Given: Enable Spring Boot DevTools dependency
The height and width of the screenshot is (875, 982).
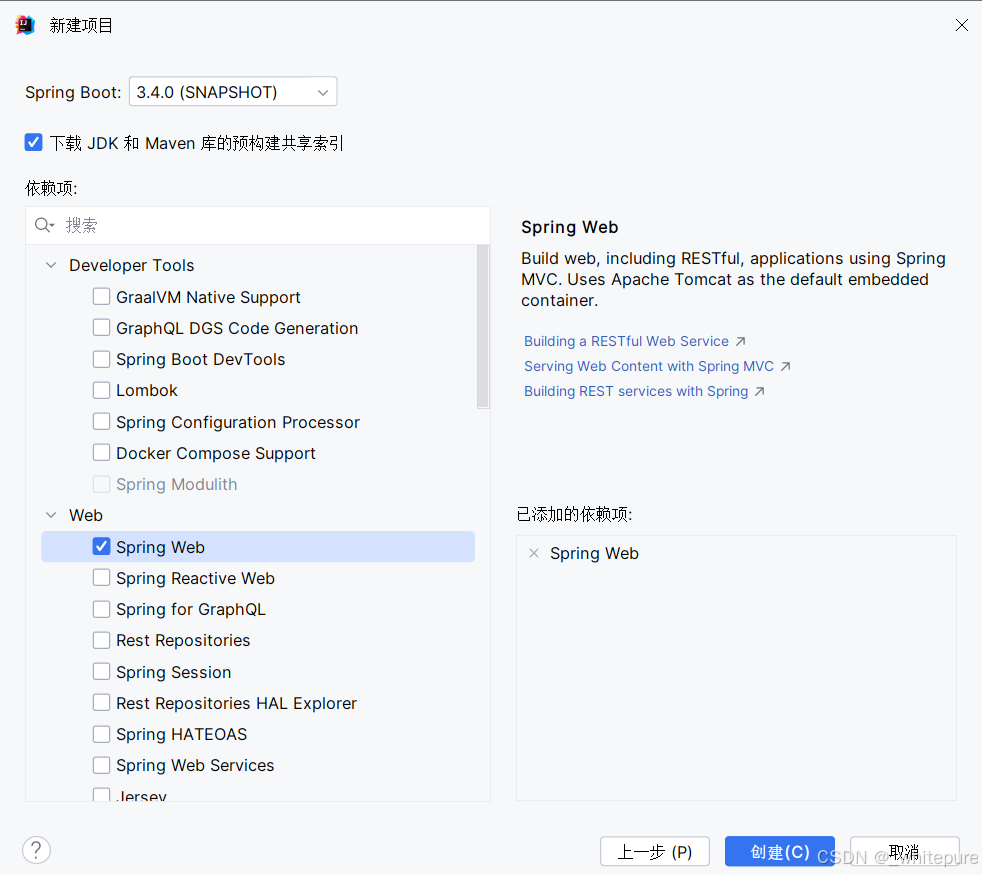Looking at the screenshot, I should coord(101,359).
